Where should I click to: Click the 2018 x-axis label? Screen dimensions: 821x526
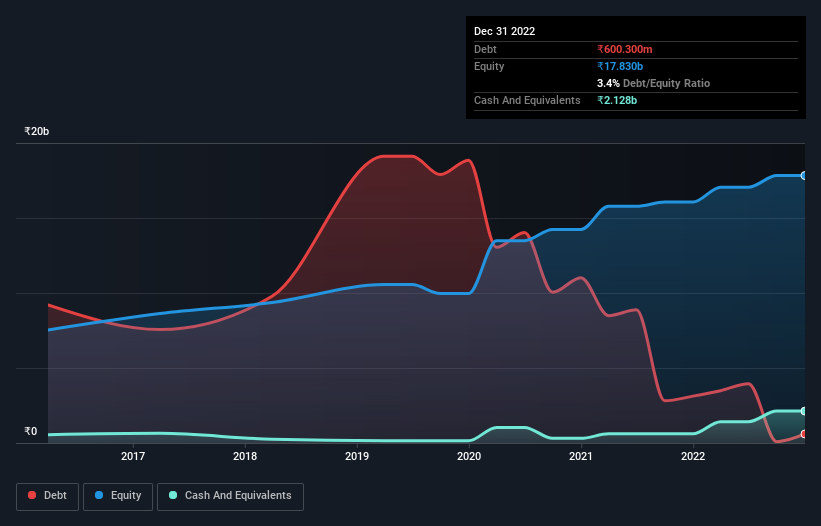coord(245,456)
